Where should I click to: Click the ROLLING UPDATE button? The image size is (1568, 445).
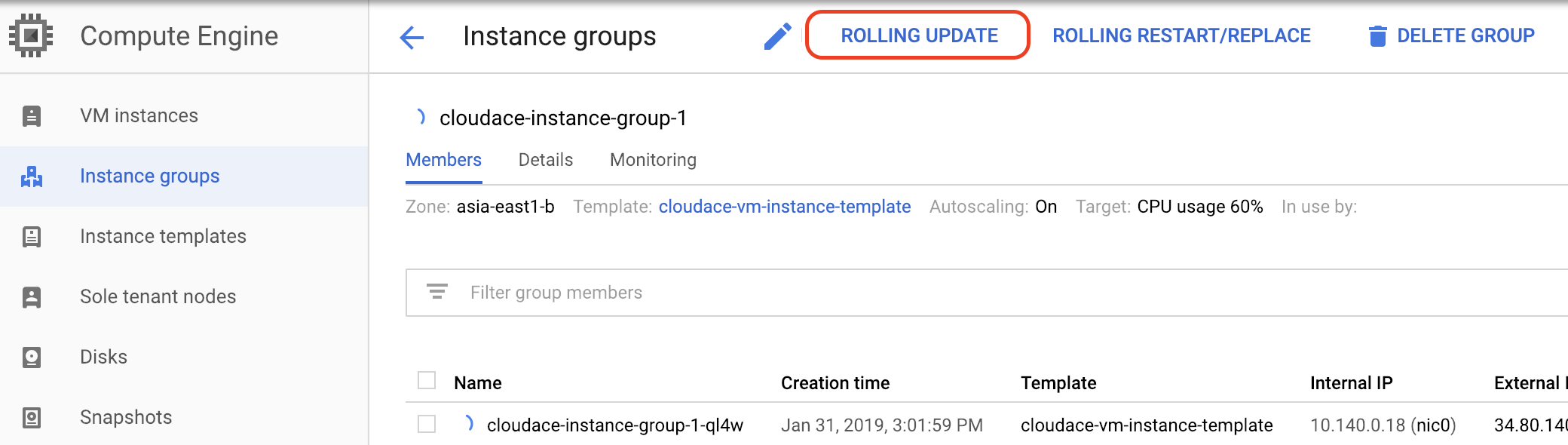pos(919,35)
